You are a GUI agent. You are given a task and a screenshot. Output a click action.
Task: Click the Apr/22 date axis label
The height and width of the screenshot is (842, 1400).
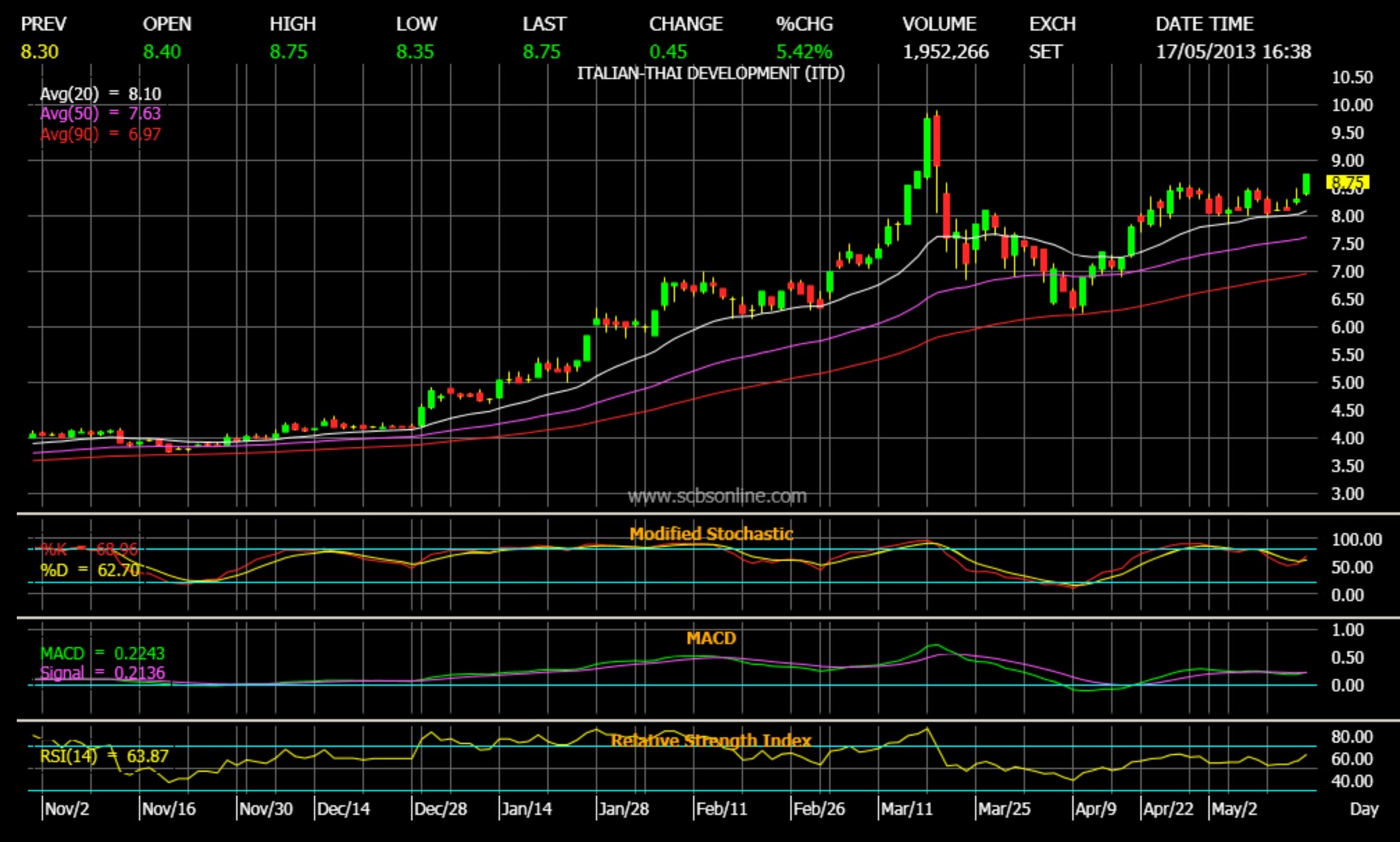point(1169,809)
